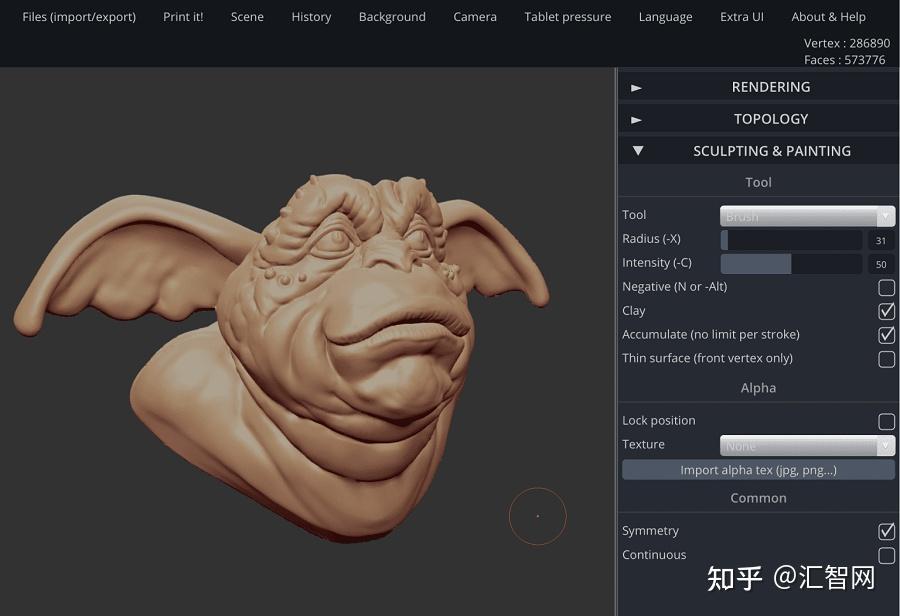Adjust the Intensity (-C) slider
The width and height of the screenshot is (900, 616).
(791, 264)
